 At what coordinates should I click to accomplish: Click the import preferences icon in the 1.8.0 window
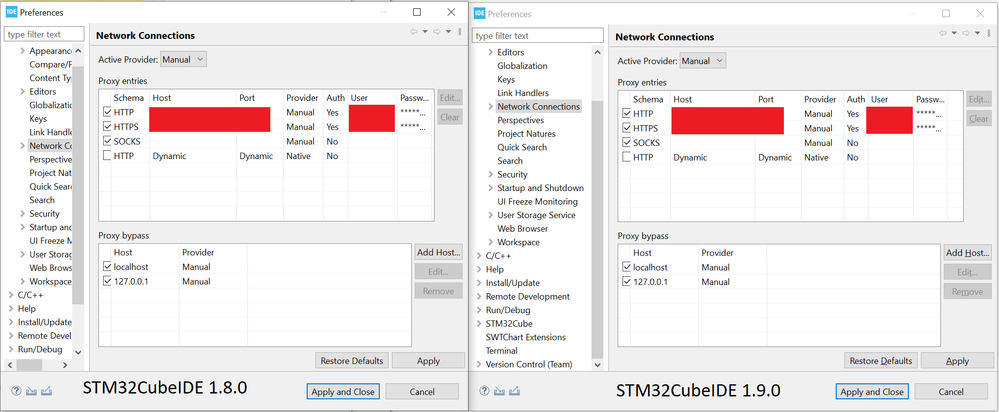(x=31, y=391)
